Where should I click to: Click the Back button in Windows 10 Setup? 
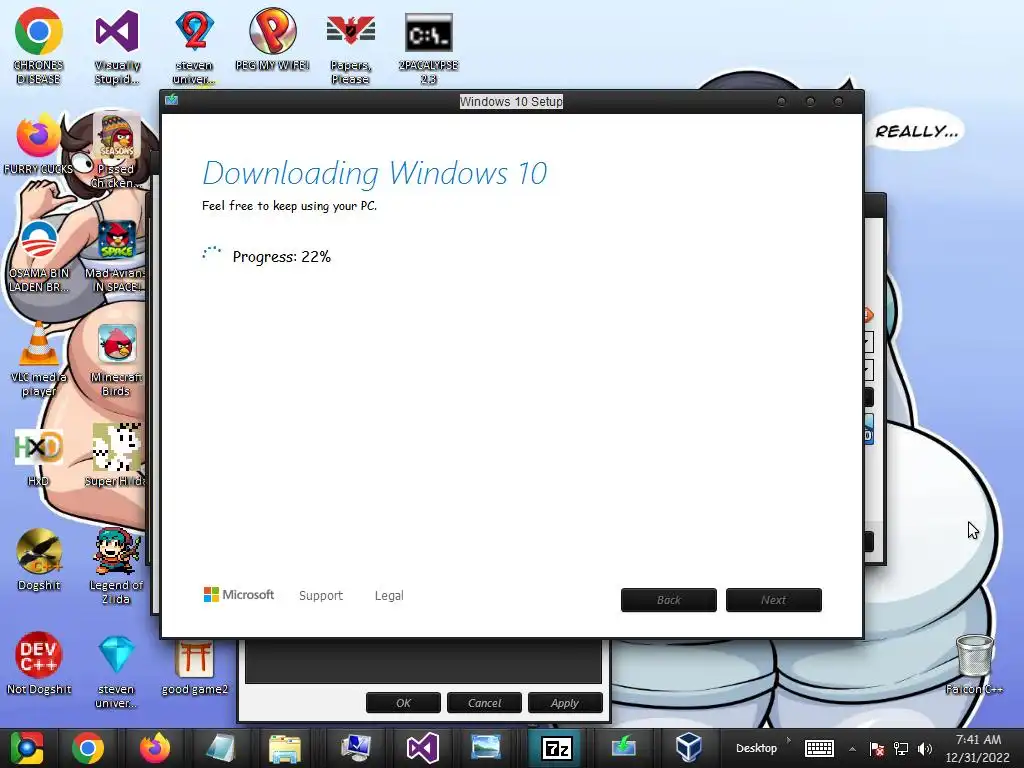click(x=669, y=600)
